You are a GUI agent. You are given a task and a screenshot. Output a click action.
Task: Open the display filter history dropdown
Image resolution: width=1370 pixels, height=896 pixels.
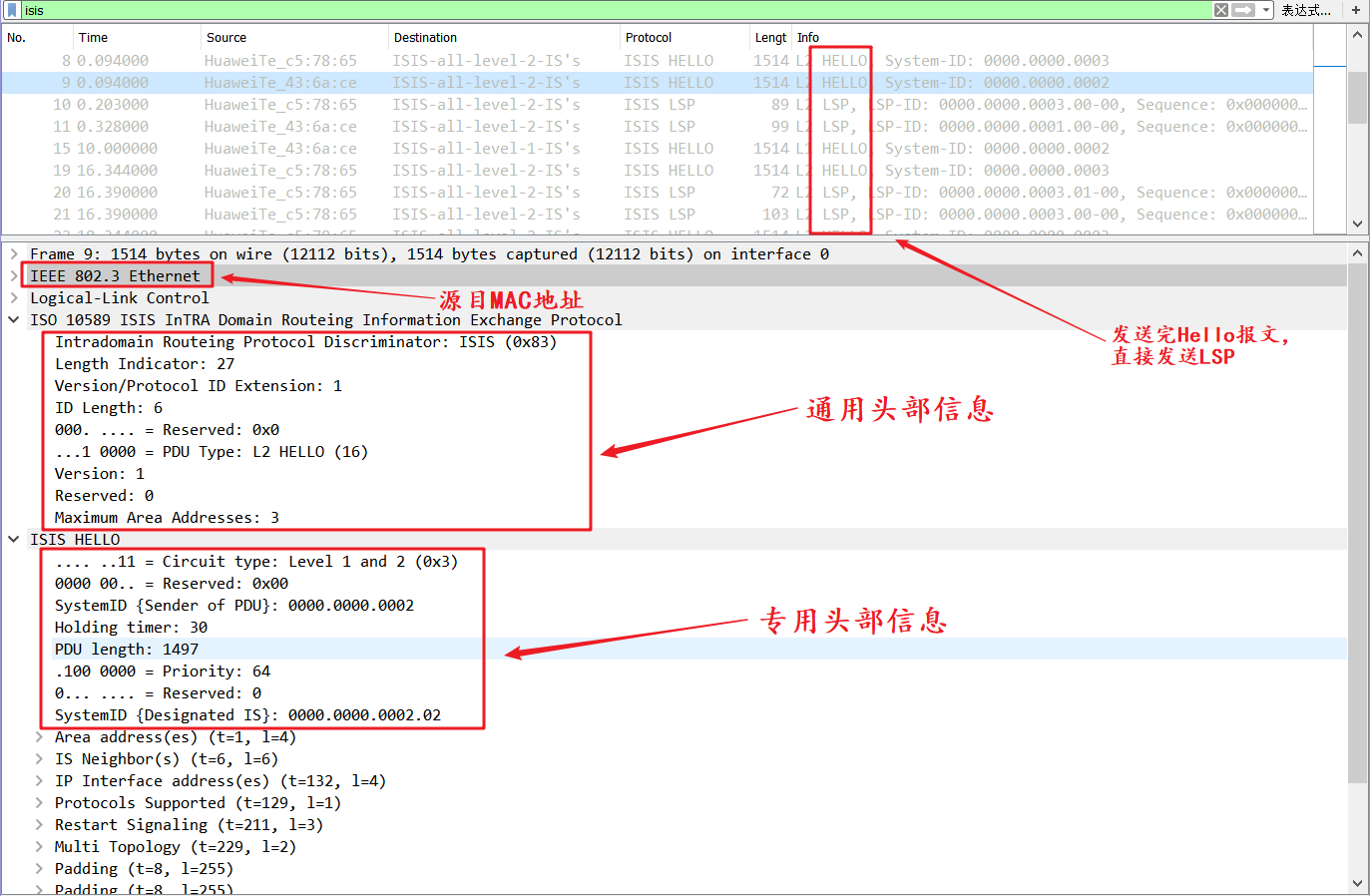(x=1266, y=10)
